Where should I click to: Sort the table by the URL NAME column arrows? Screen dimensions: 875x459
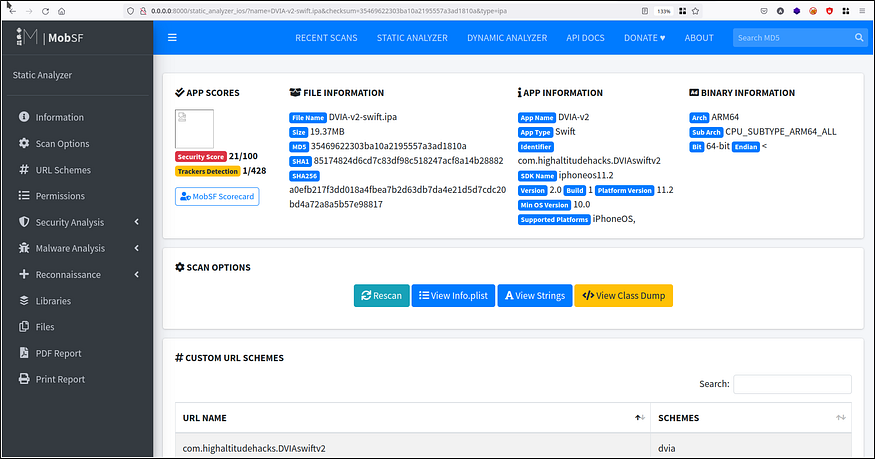(640, 418)
